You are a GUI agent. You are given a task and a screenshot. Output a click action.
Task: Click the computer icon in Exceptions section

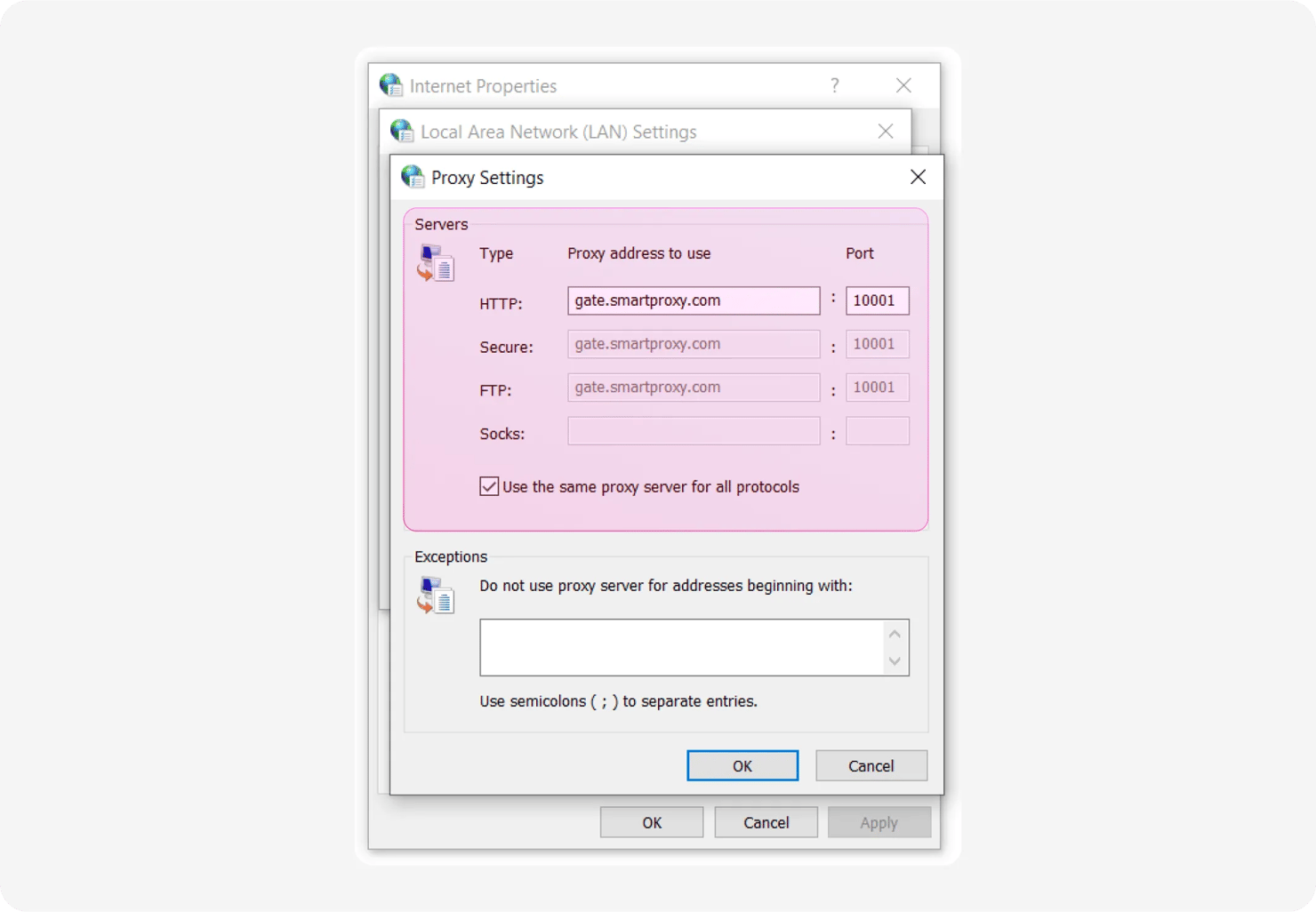pyautogui.click(x=436, y=596)
